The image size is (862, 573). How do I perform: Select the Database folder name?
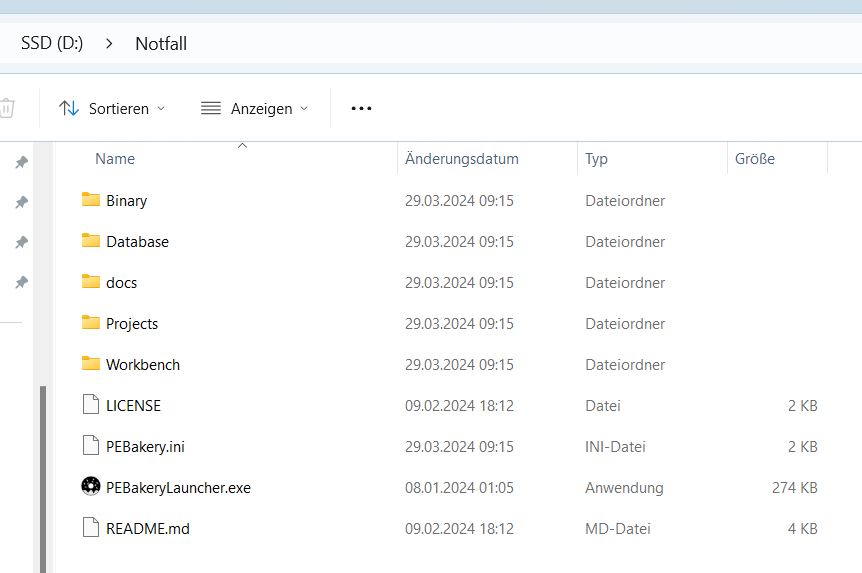(x=137, y=241)
